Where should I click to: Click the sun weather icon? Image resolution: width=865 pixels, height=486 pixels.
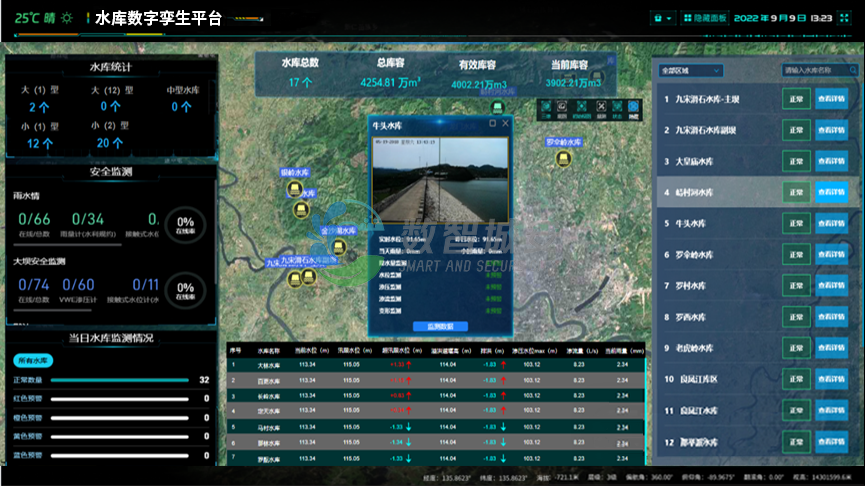[x=66, y=18]
